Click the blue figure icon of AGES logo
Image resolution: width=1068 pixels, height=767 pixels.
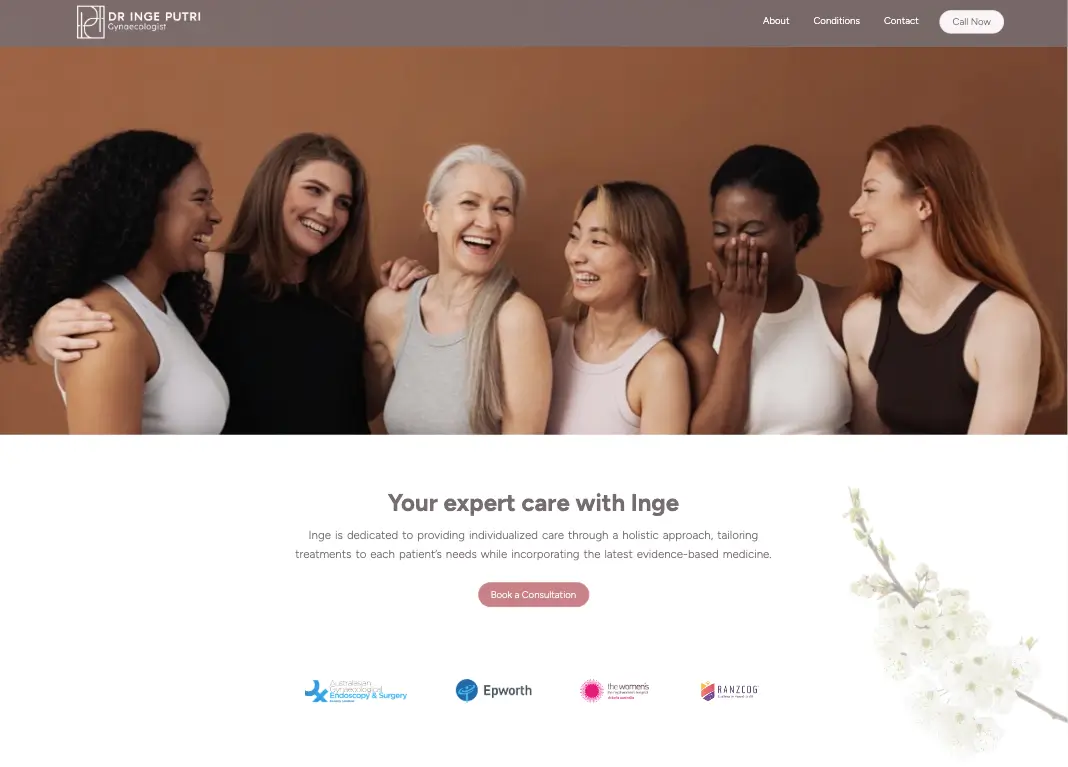(x=316, y=691)
